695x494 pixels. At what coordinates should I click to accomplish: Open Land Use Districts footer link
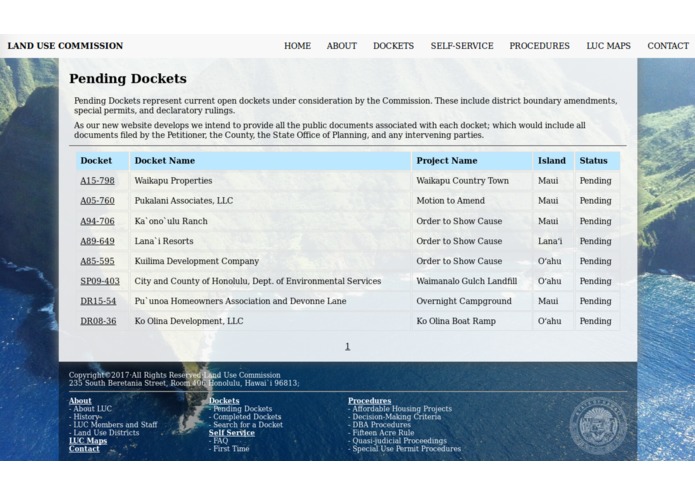coord(106,432)
